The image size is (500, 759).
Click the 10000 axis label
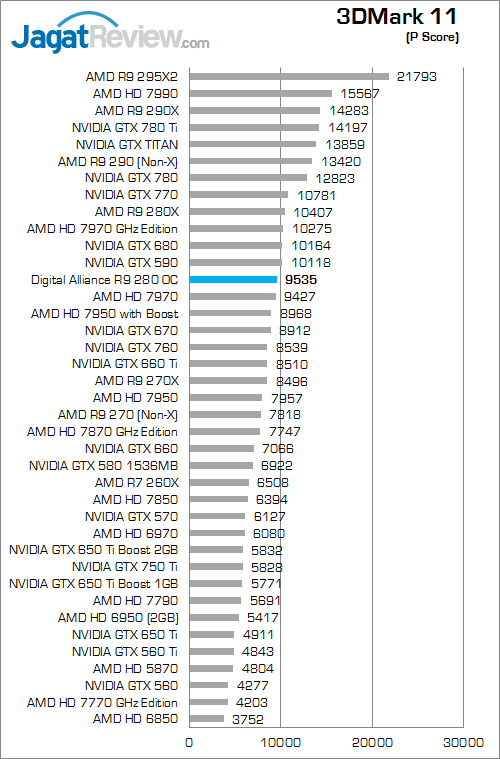coord(280,743)
